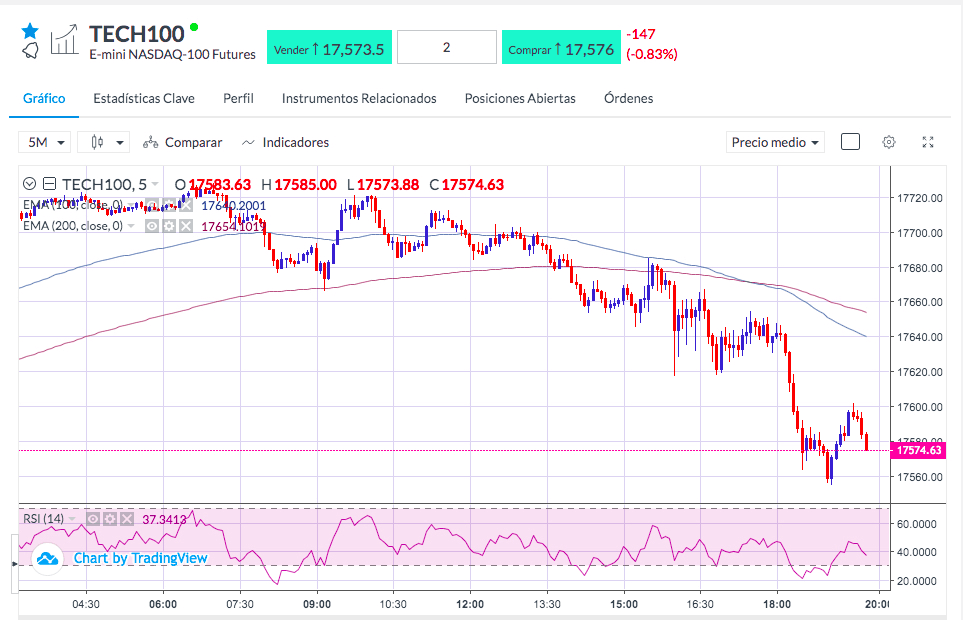Click the 60.0000 RSI axis label

coord(916,524)
